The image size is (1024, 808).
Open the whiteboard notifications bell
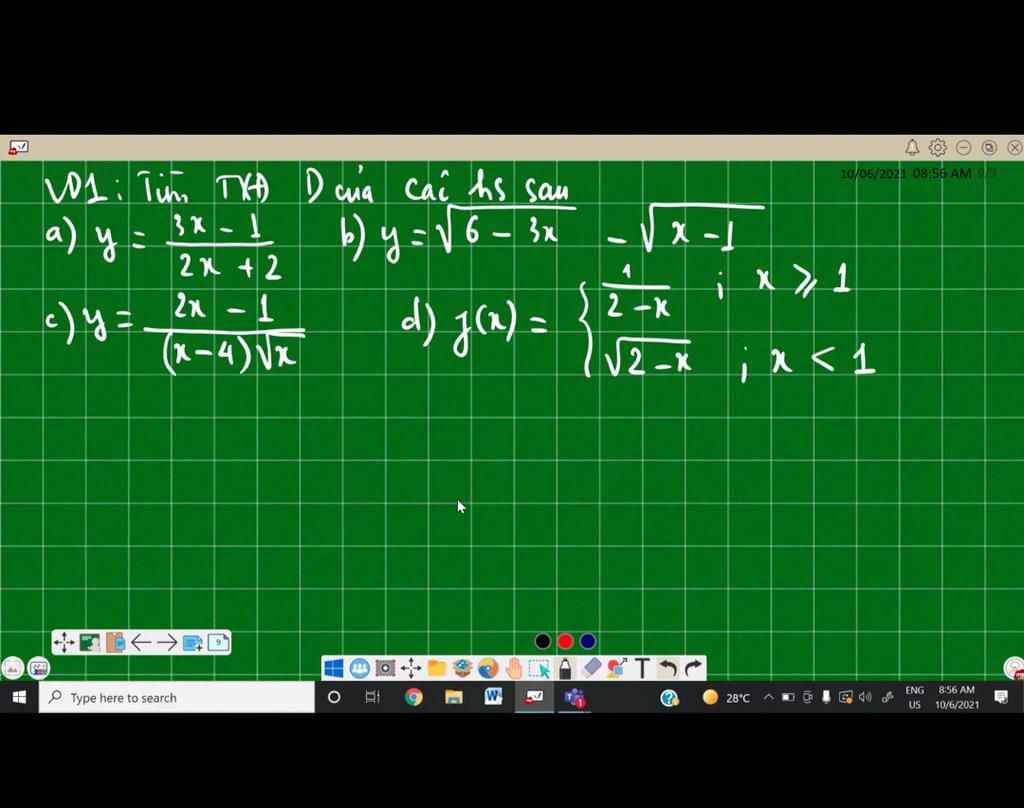pyautogui.click(x=912, y=148)
